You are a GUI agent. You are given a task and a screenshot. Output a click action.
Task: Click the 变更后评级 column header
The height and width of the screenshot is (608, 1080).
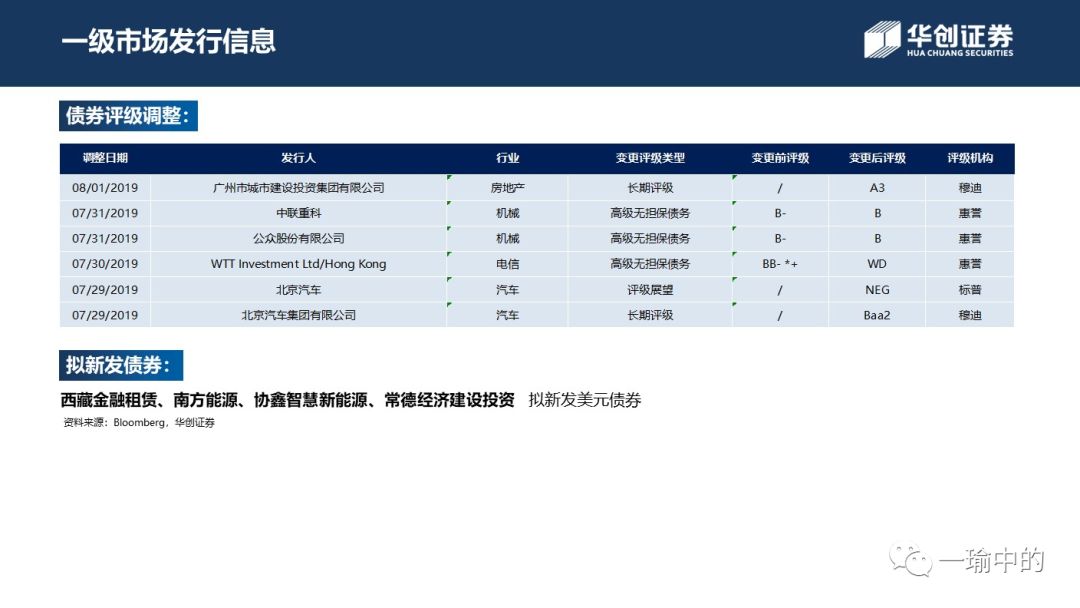(x=877, y=158)
